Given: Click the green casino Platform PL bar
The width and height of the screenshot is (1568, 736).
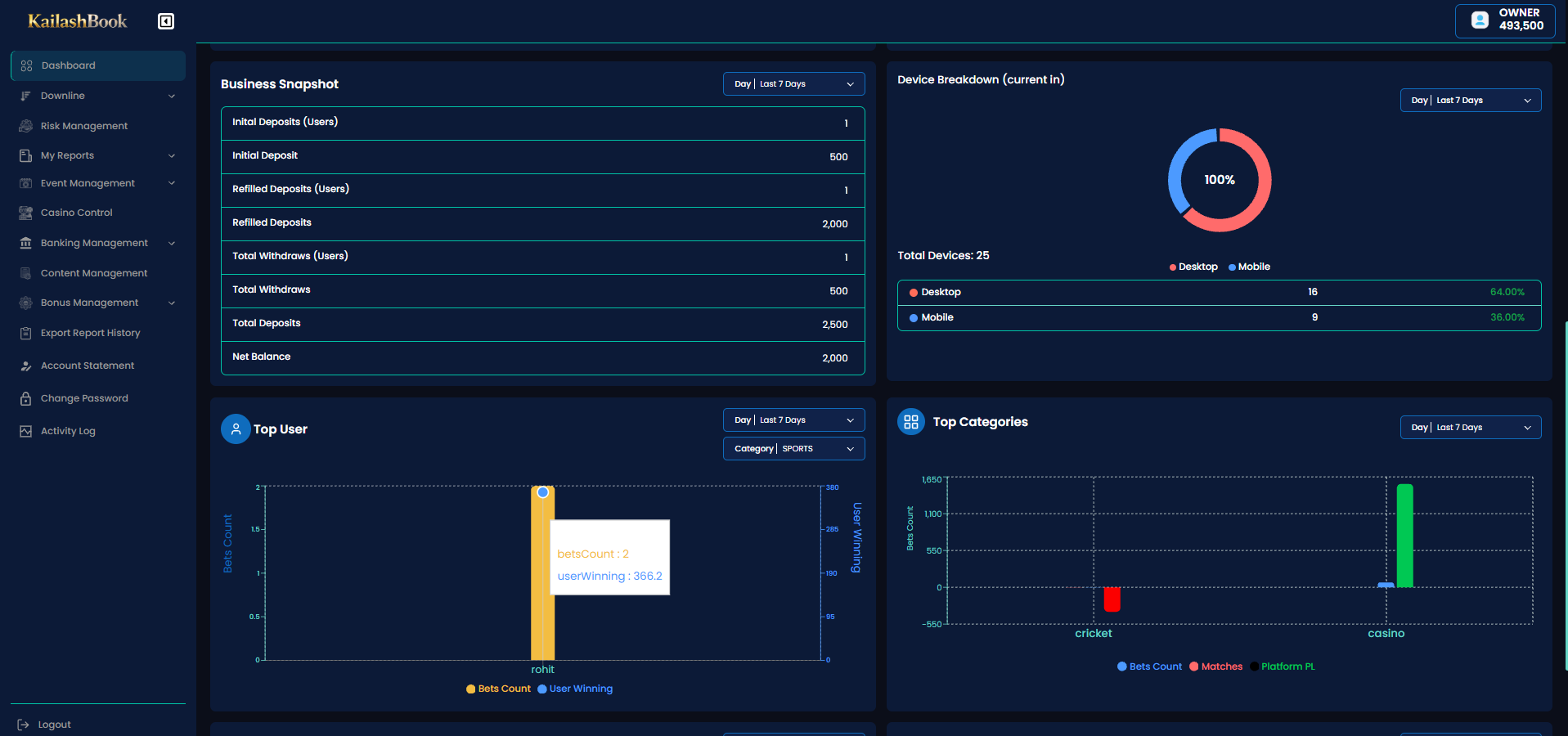Looking at the screenshot, I should tap(1404, 536).
